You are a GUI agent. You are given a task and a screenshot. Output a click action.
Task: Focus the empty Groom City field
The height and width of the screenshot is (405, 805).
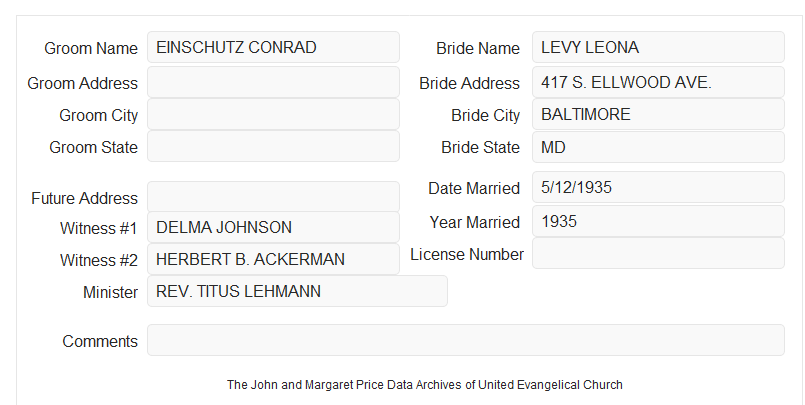pos(273,114)
